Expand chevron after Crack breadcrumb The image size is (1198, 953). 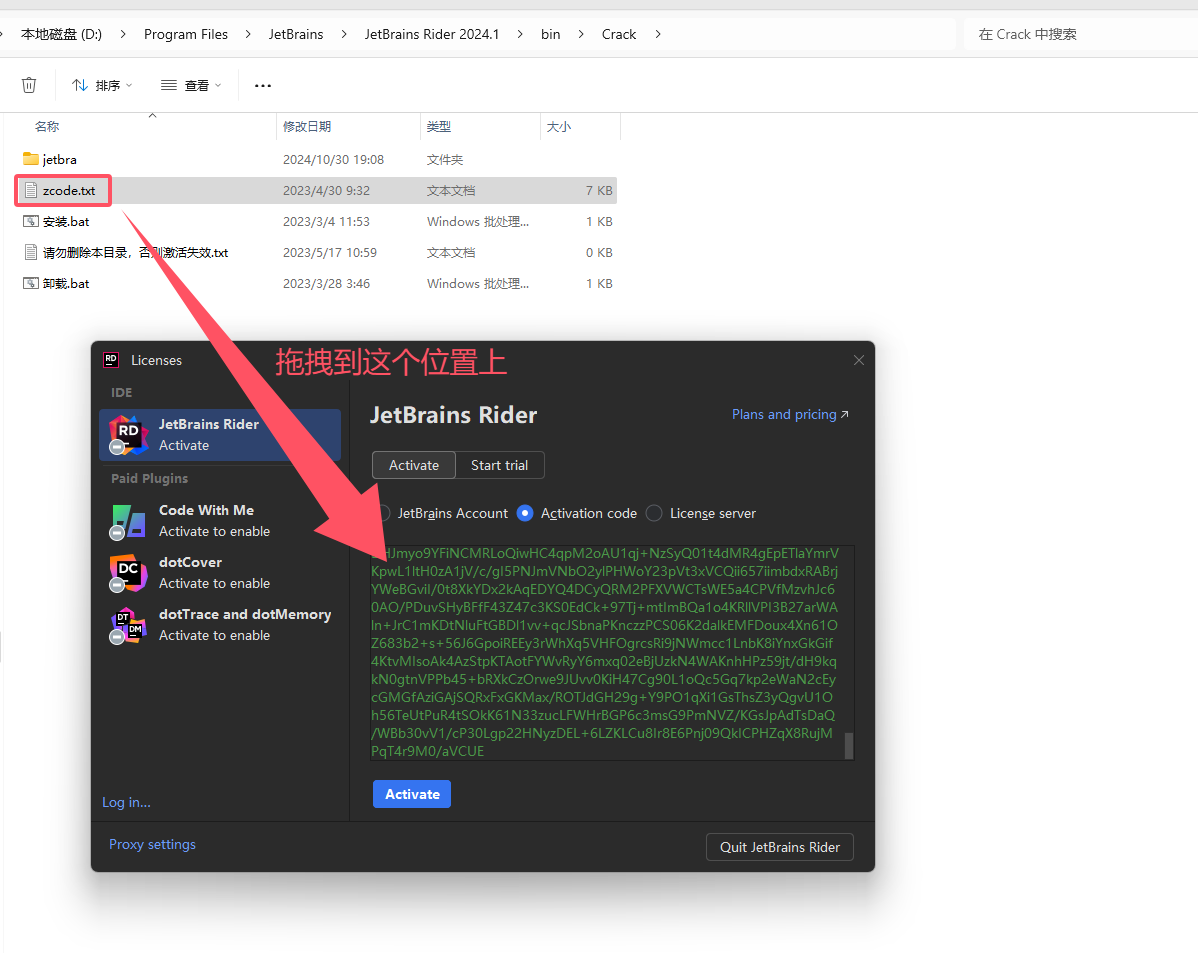pos(658,34)
